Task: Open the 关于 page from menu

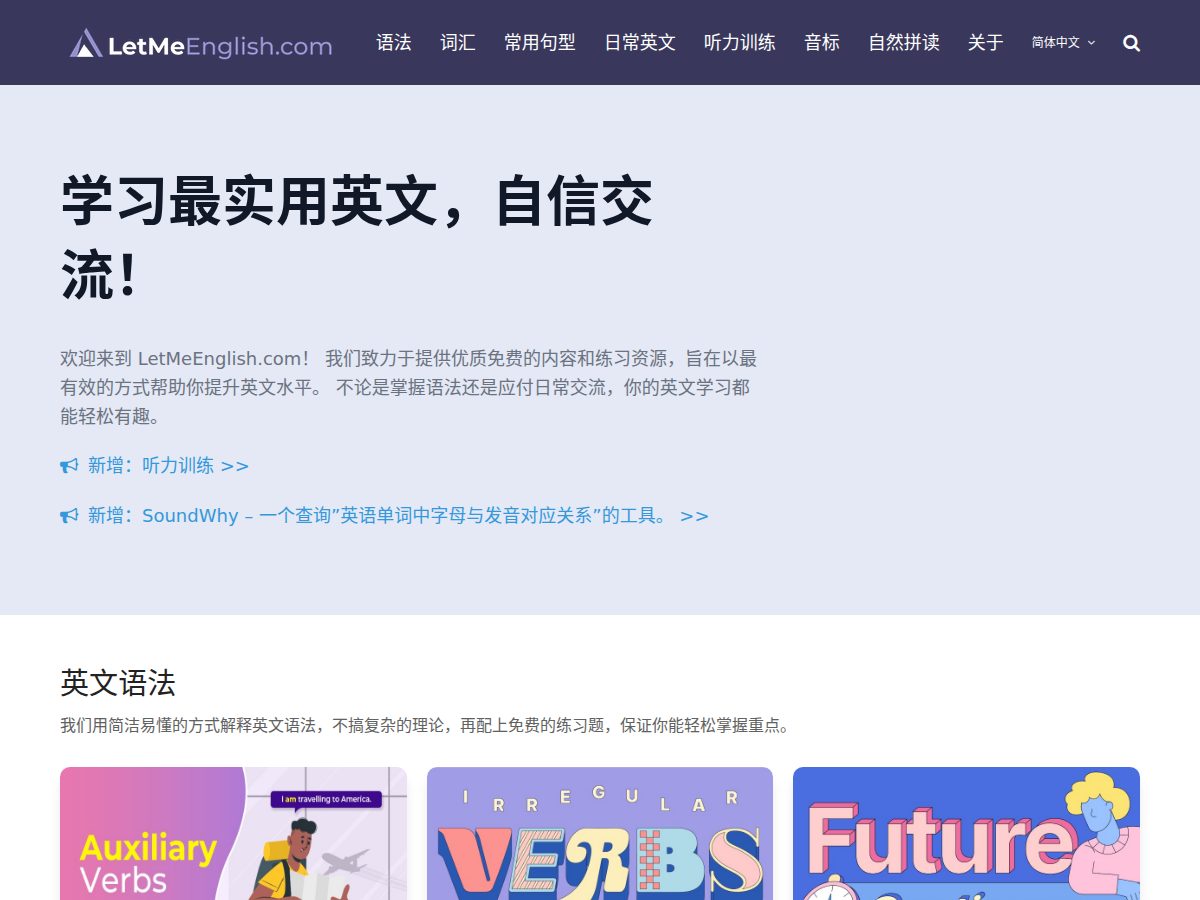Action: click(986, 43)
